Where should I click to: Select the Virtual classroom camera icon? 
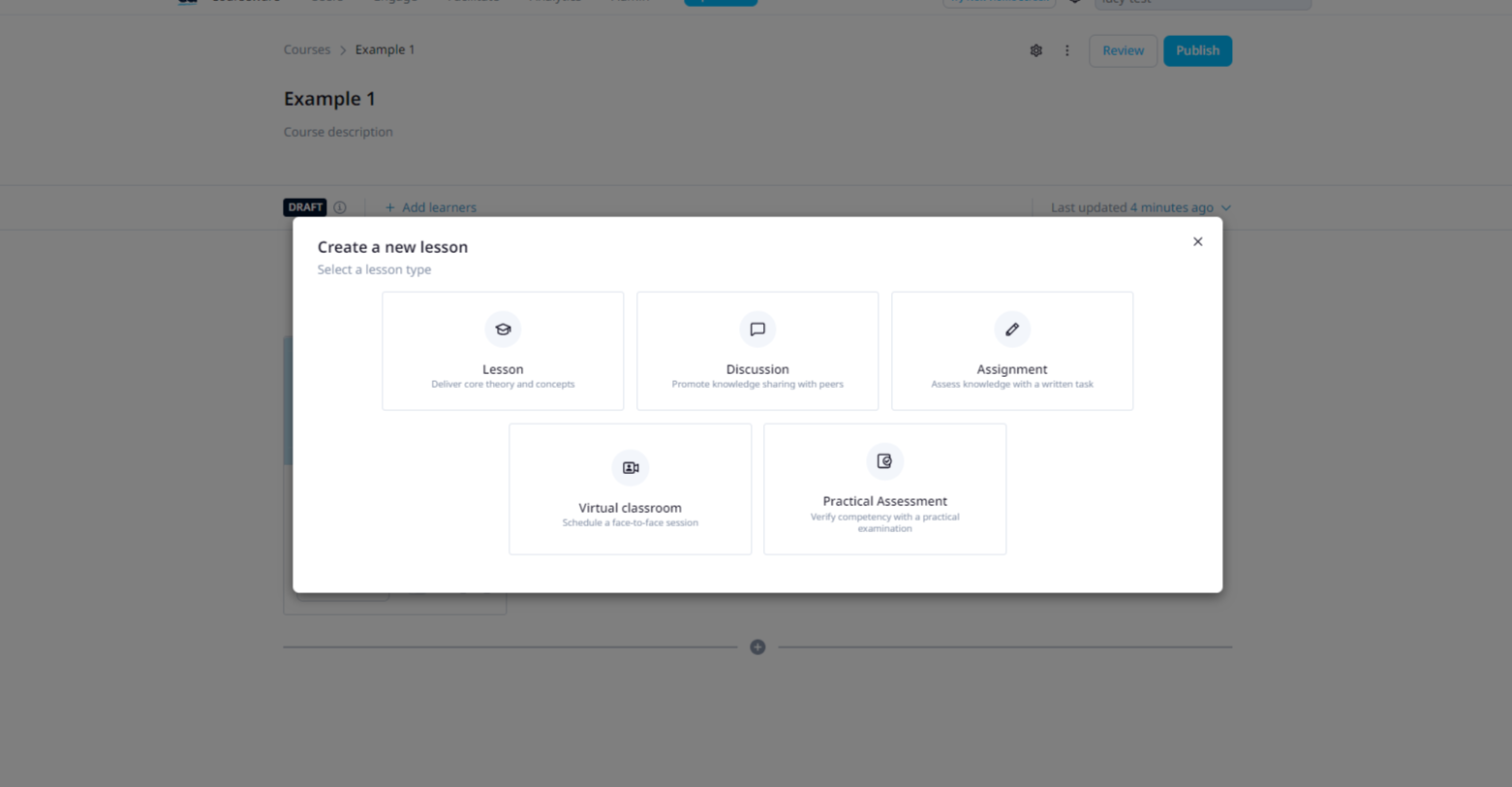[631, 468]
